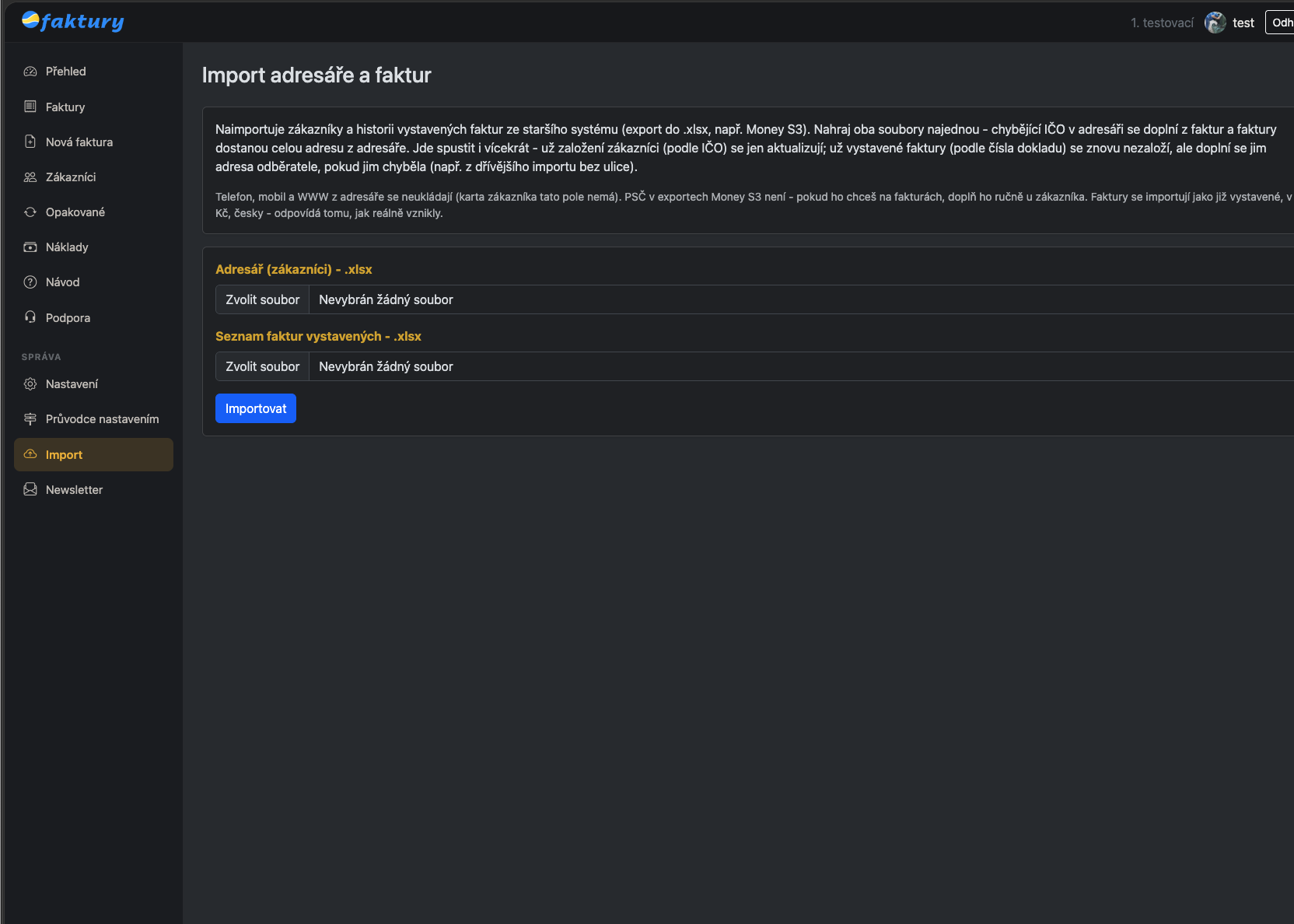Click the 'Adresář (zákazníci) - .xlsx' label
The width and height of the screenshot is (1294, 924).
294,269
